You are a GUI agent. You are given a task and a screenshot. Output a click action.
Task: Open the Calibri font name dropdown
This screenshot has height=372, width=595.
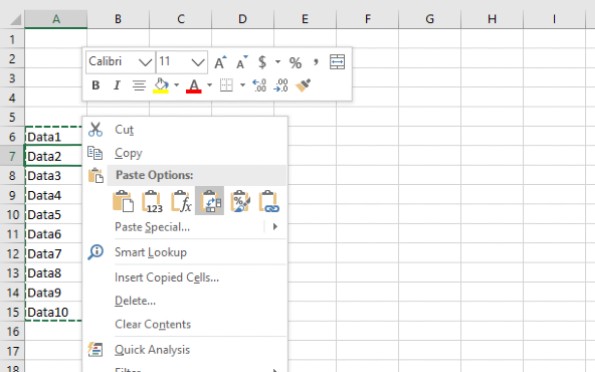tap(145, 62)
